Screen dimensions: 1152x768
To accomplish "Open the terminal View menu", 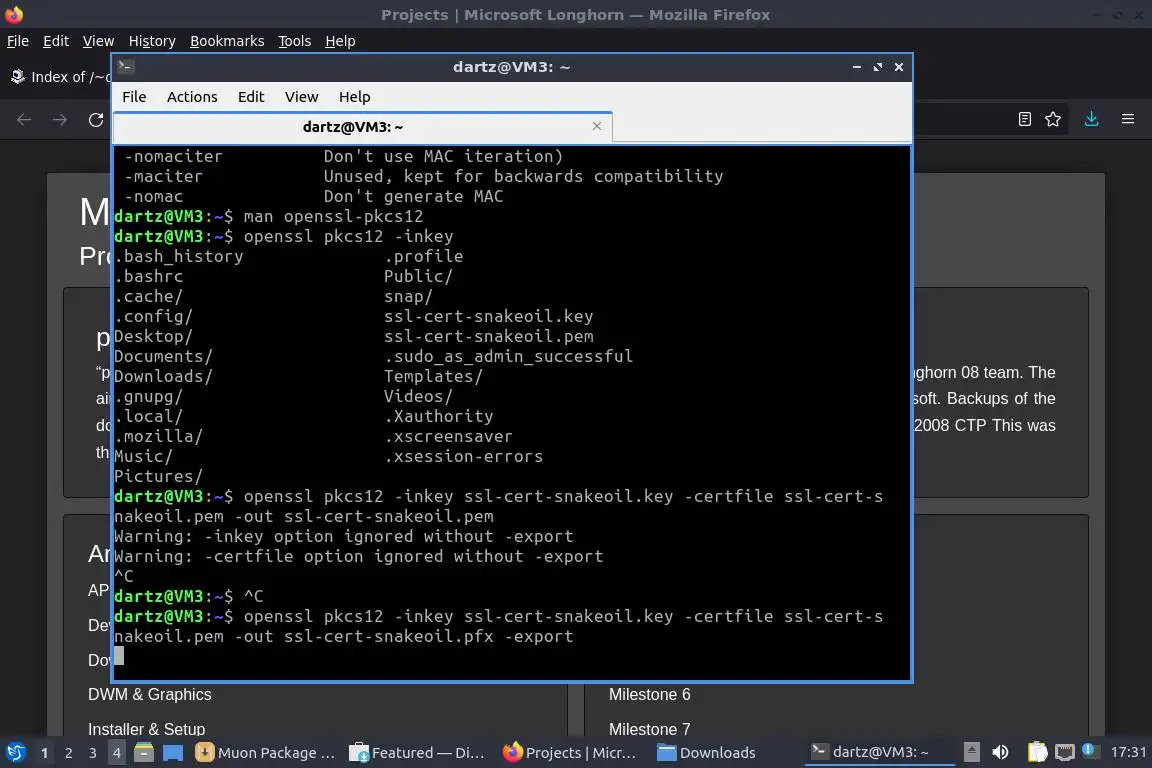I will tap(301, 97).
